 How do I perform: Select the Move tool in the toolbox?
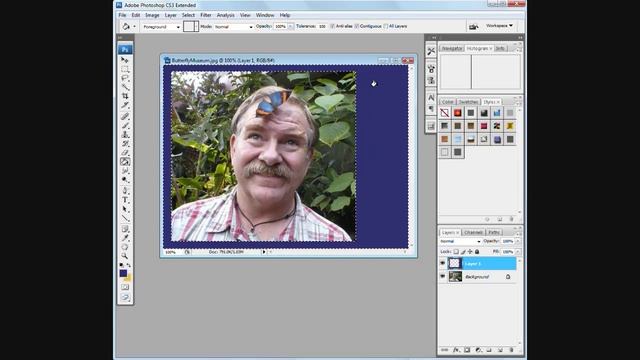(125, 60)
